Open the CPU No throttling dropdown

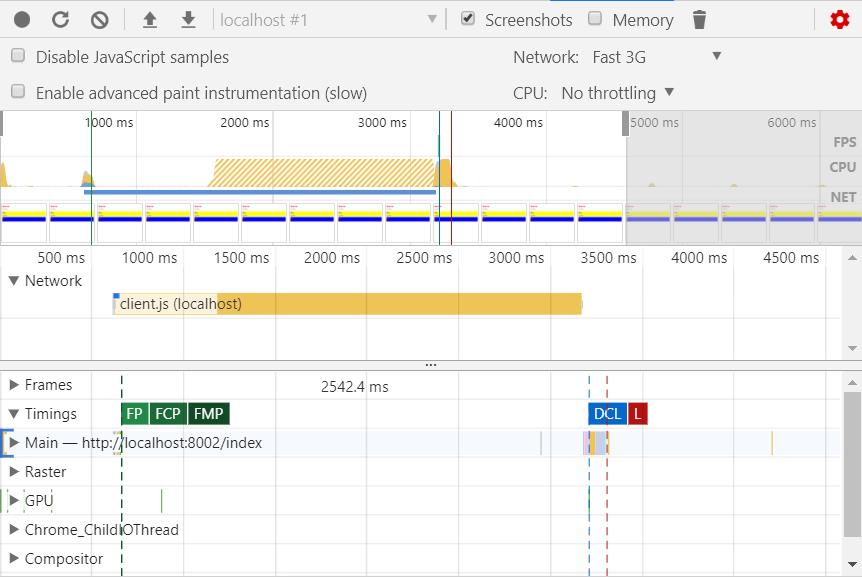[x=617, y=93]
